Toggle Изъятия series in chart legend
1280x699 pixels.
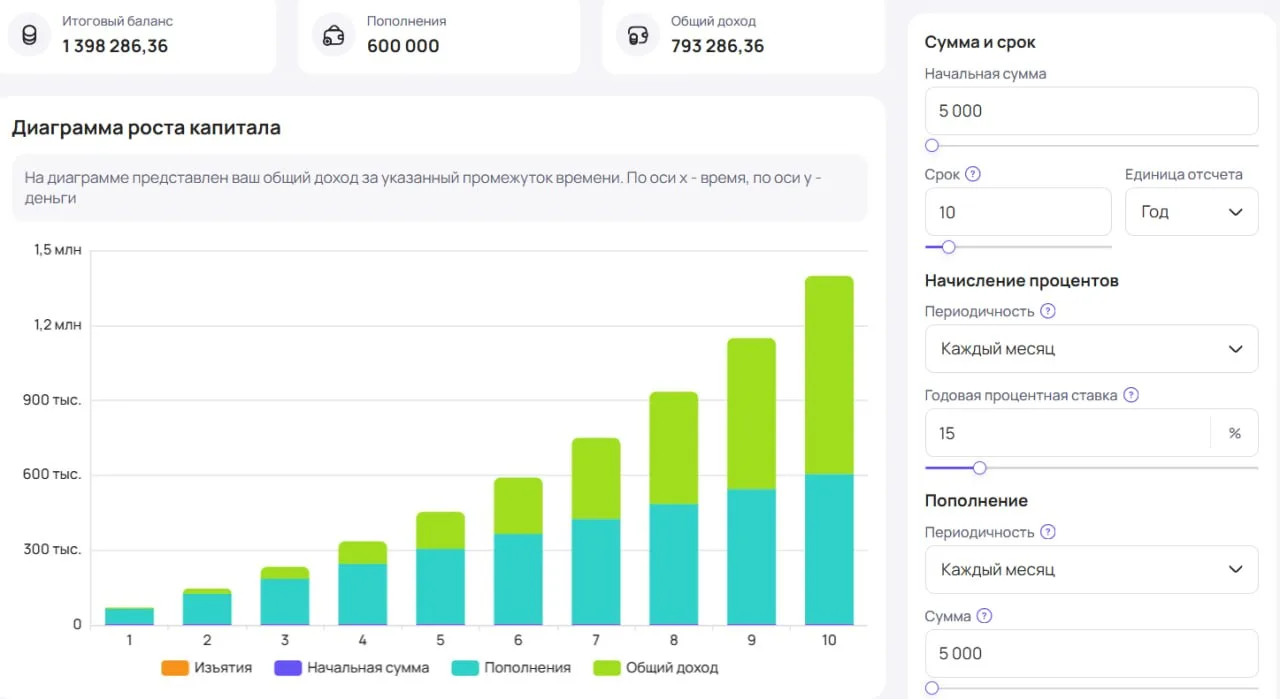[x=207, y=667]
